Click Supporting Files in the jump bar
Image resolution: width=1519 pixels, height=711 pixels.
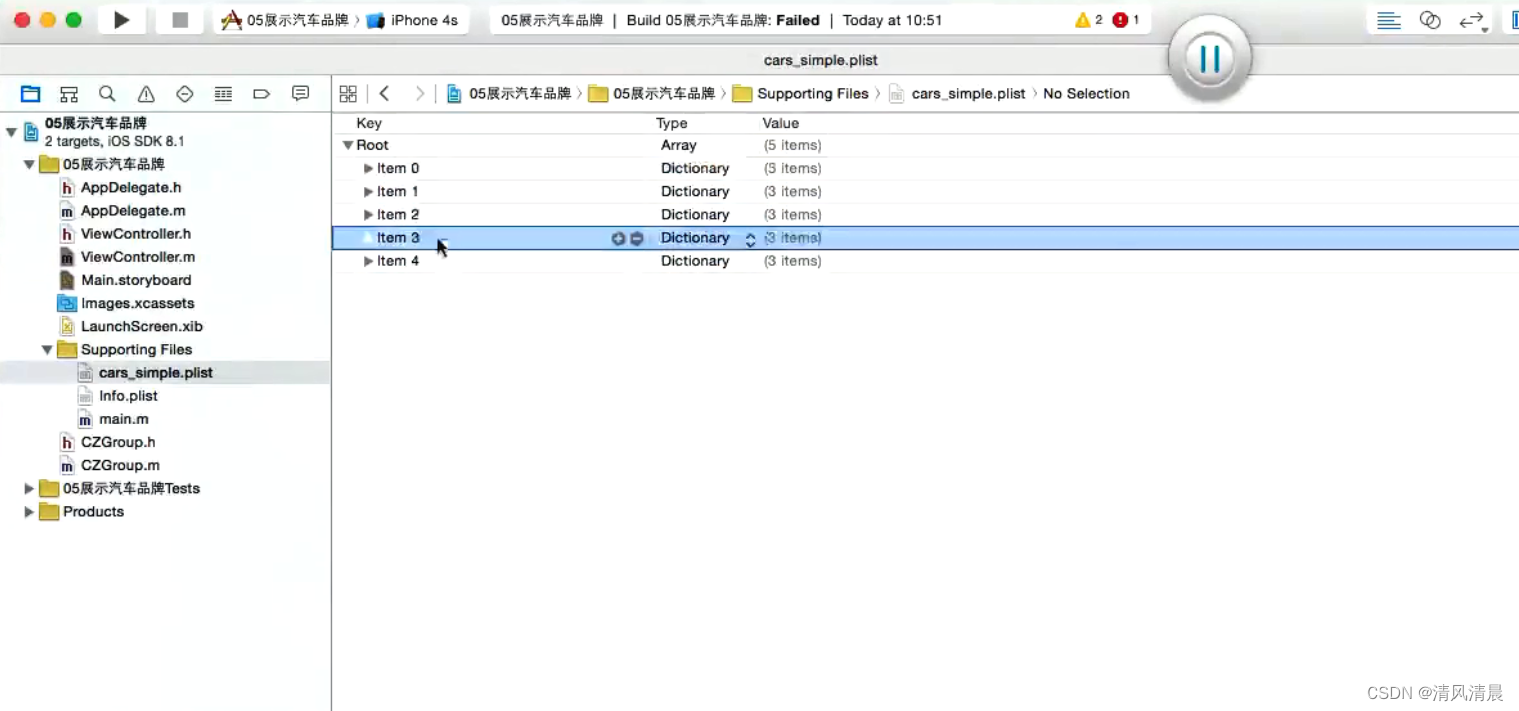point(801,94)
